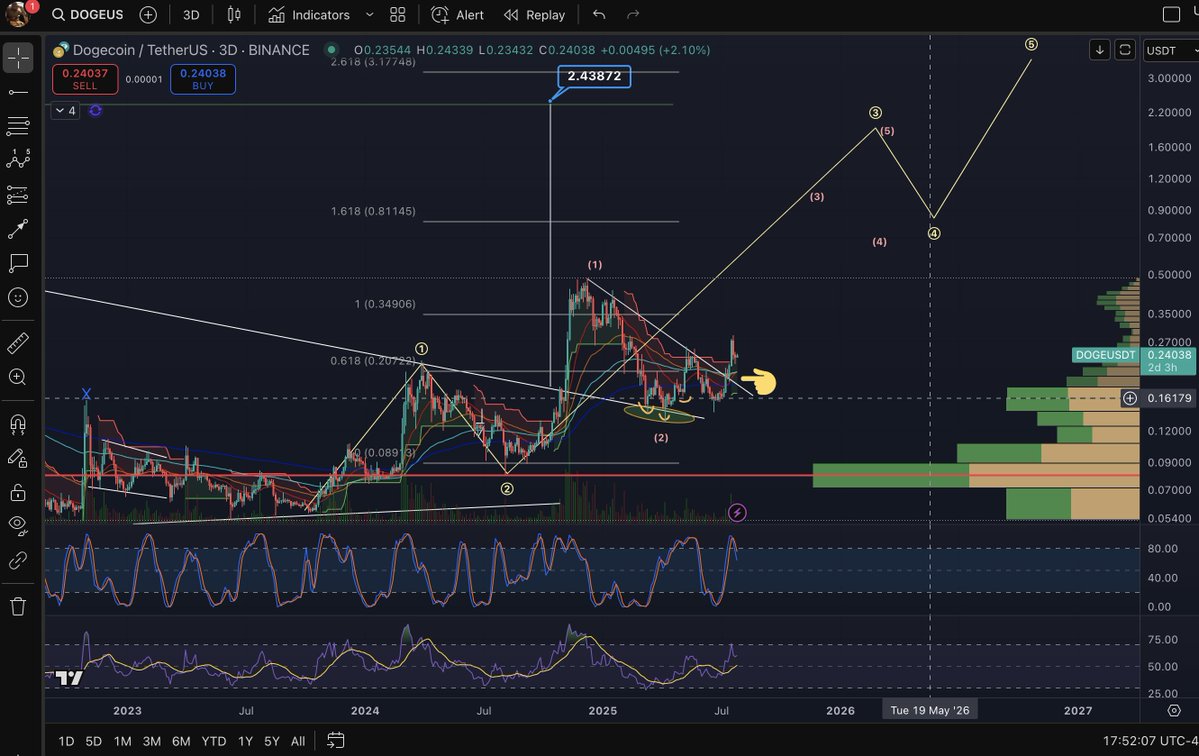Toggle magnet mode snapping
1199x756 pixels.
coord(18,423)
